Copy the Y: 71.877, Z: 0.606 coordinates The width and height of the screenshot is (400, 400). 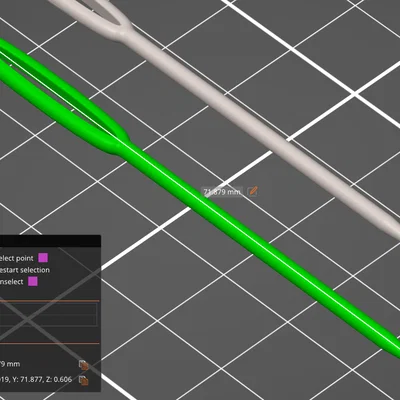click(84, 380)
